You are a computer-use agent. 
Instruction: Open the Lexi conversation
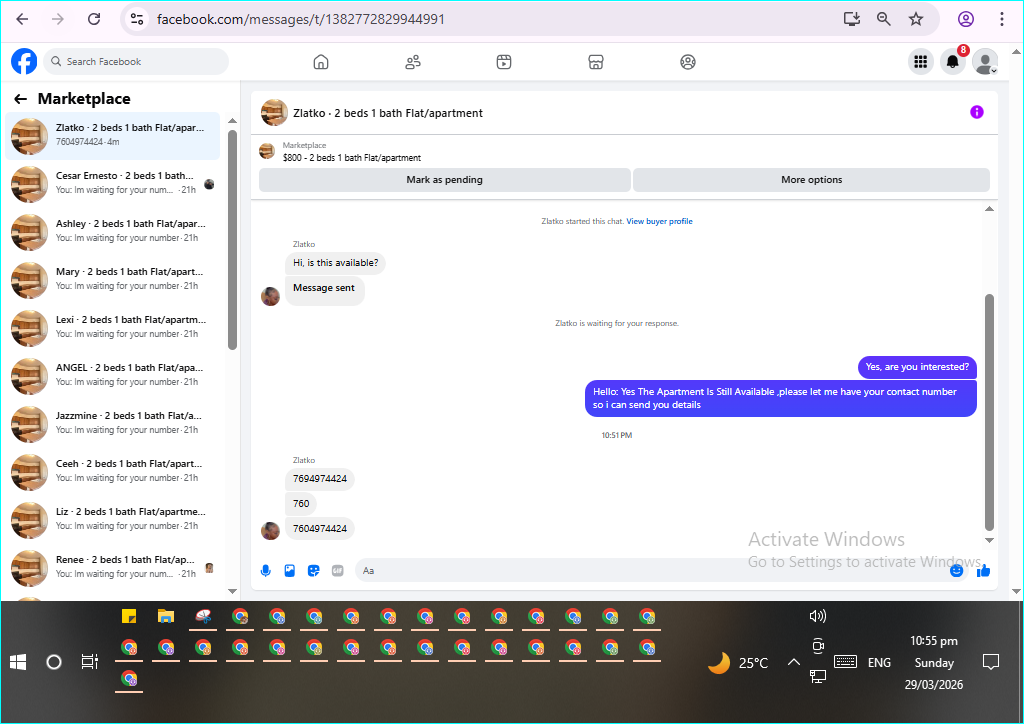[x=112, y=328]
